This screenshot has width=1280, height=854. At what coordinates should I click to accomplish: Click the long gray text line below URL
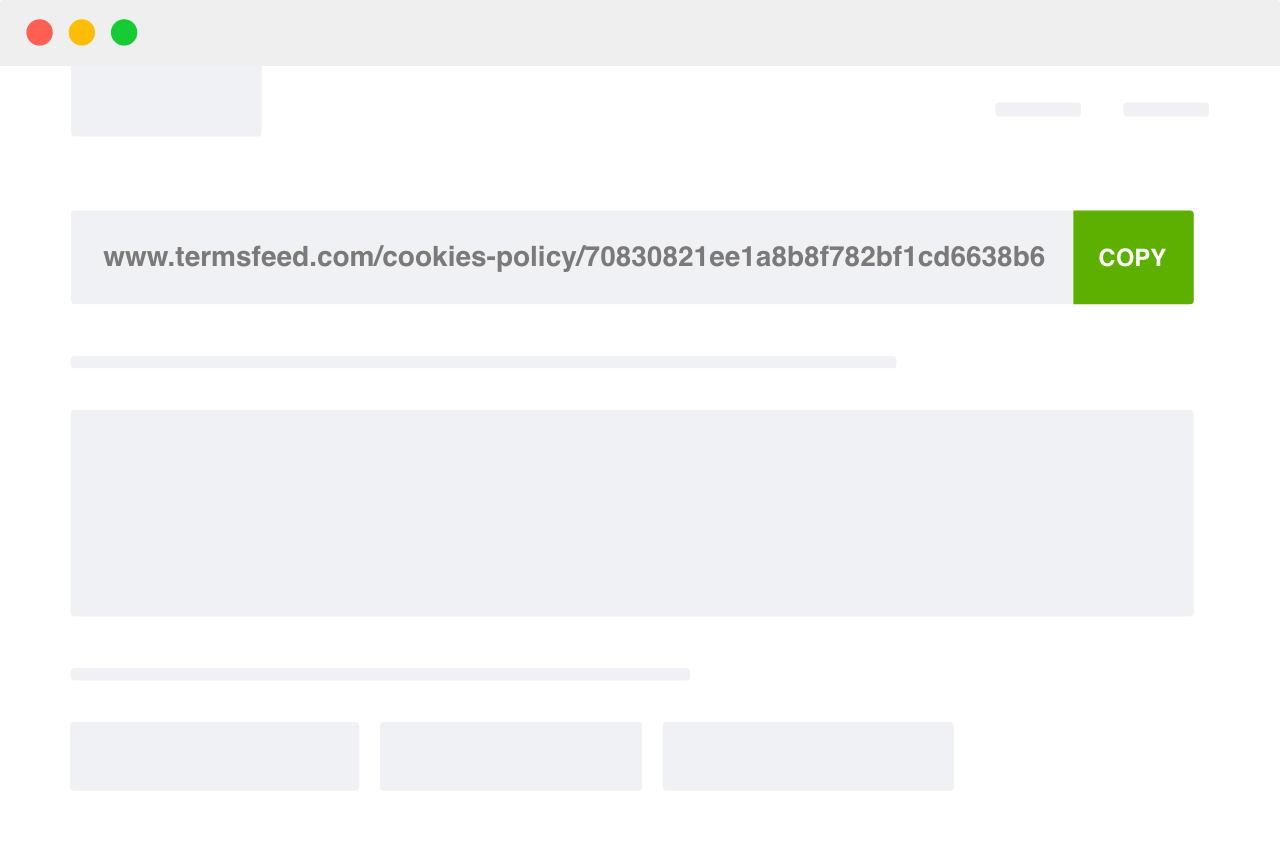point(483,362)
